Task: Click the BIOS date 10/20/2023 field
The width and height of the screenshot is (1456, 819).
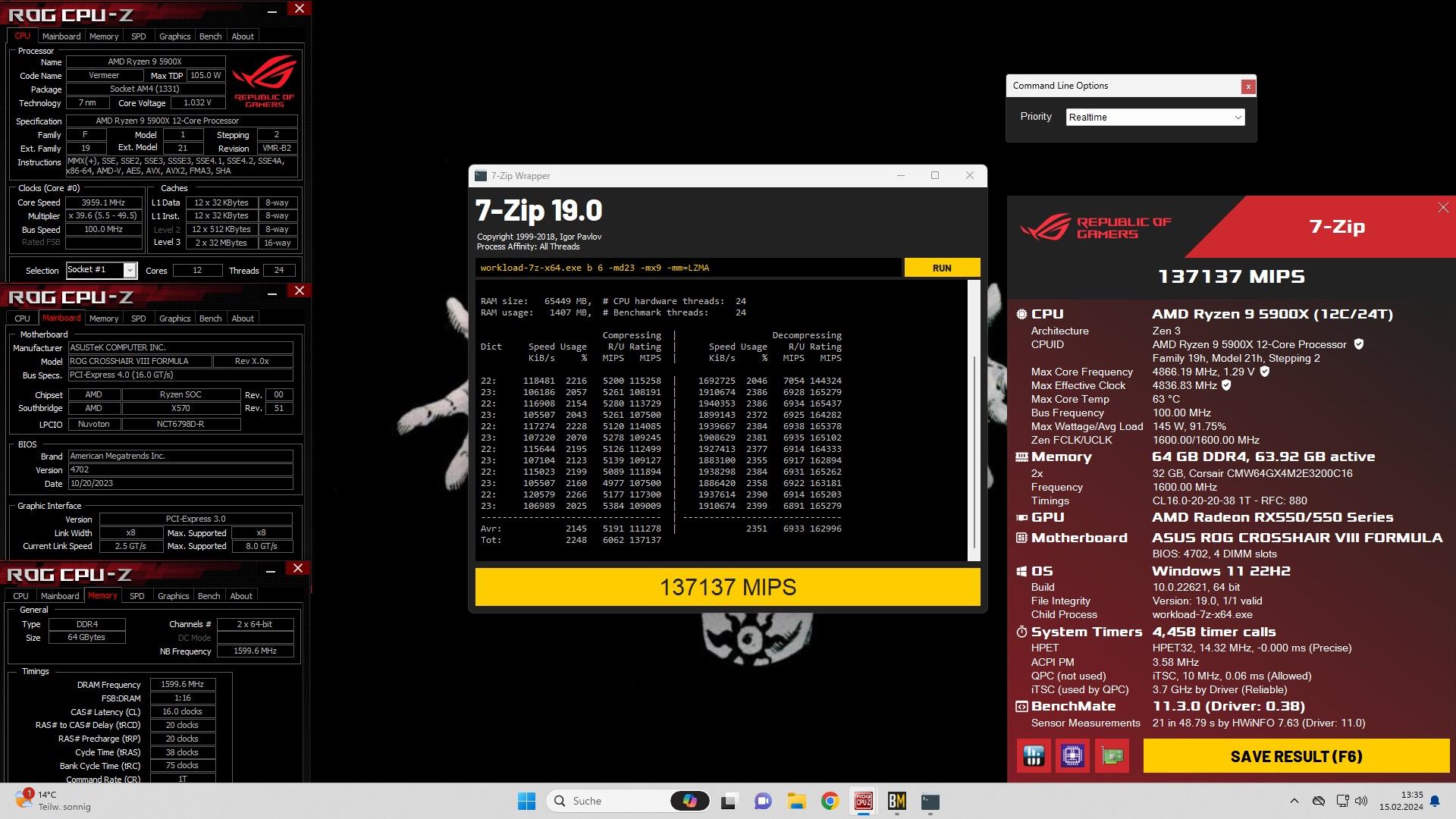Action: tap(180, 483)
